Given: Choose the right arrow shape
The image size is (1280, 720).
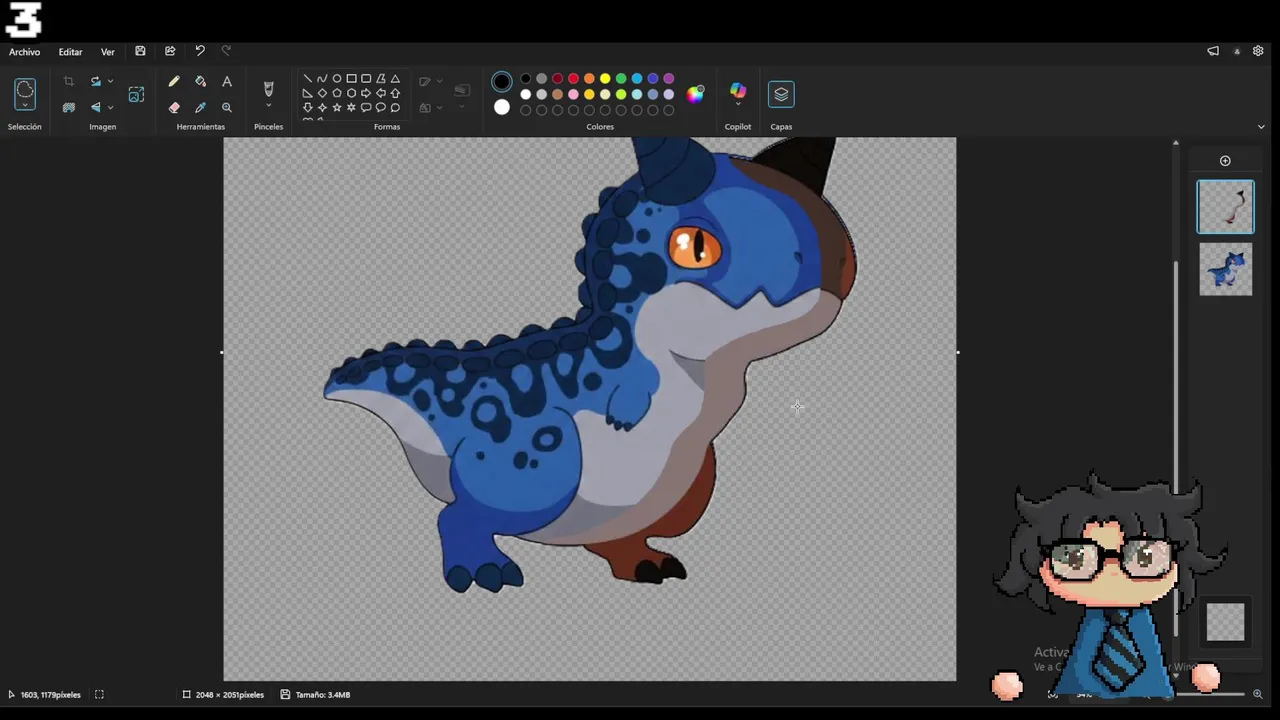Looking at the screenshot, I should [366, 93].
